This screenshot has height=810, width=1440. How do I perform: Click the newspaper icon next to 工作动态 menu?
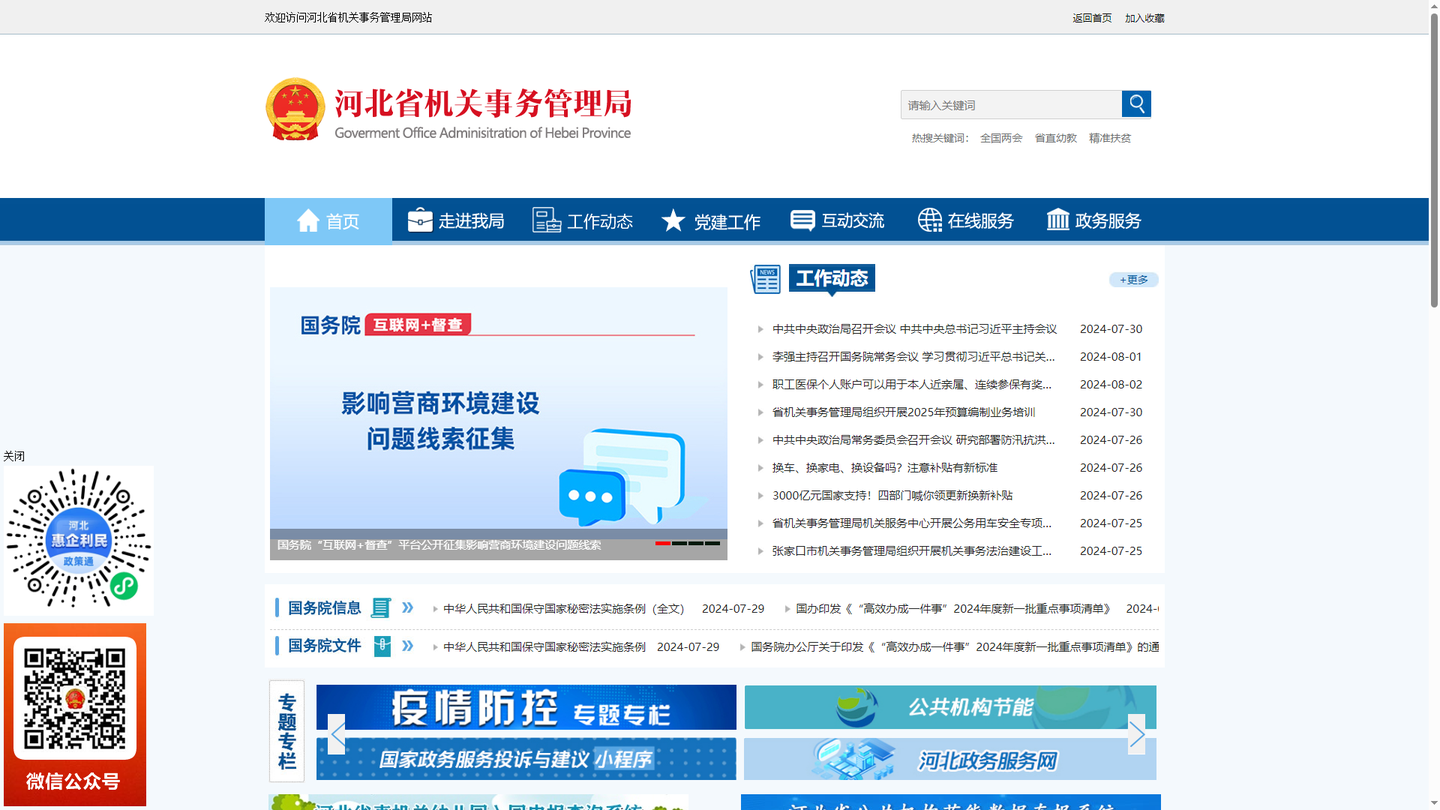(x=547, y=220)
